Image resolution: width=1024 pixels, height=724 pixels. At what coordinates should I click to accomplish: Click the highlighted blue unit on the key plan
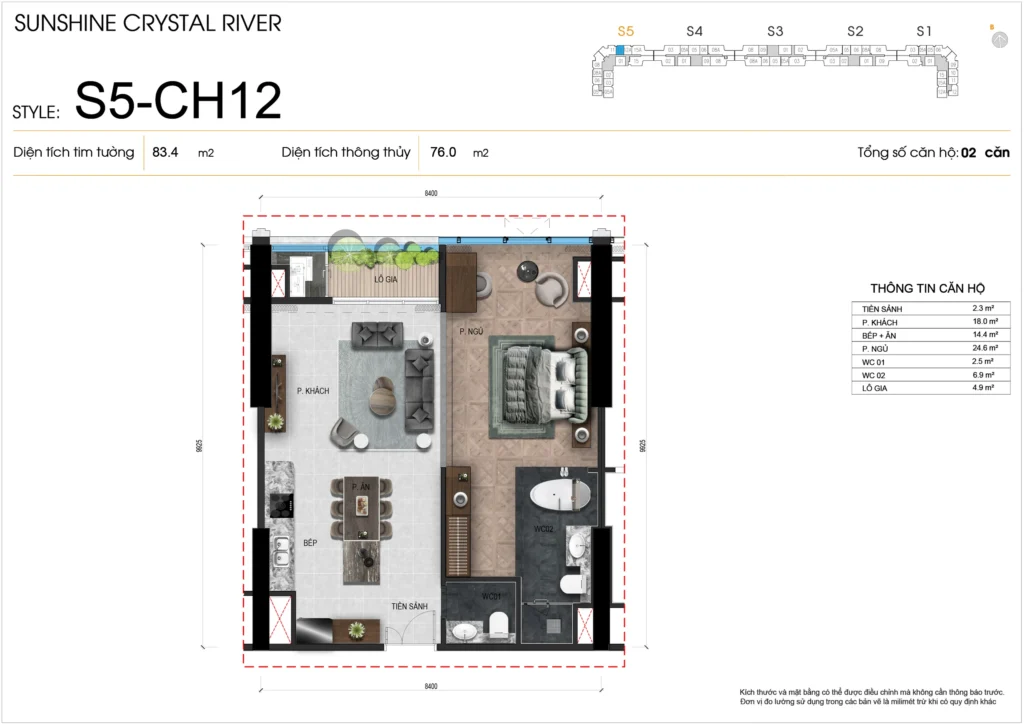tap(620, 49)
